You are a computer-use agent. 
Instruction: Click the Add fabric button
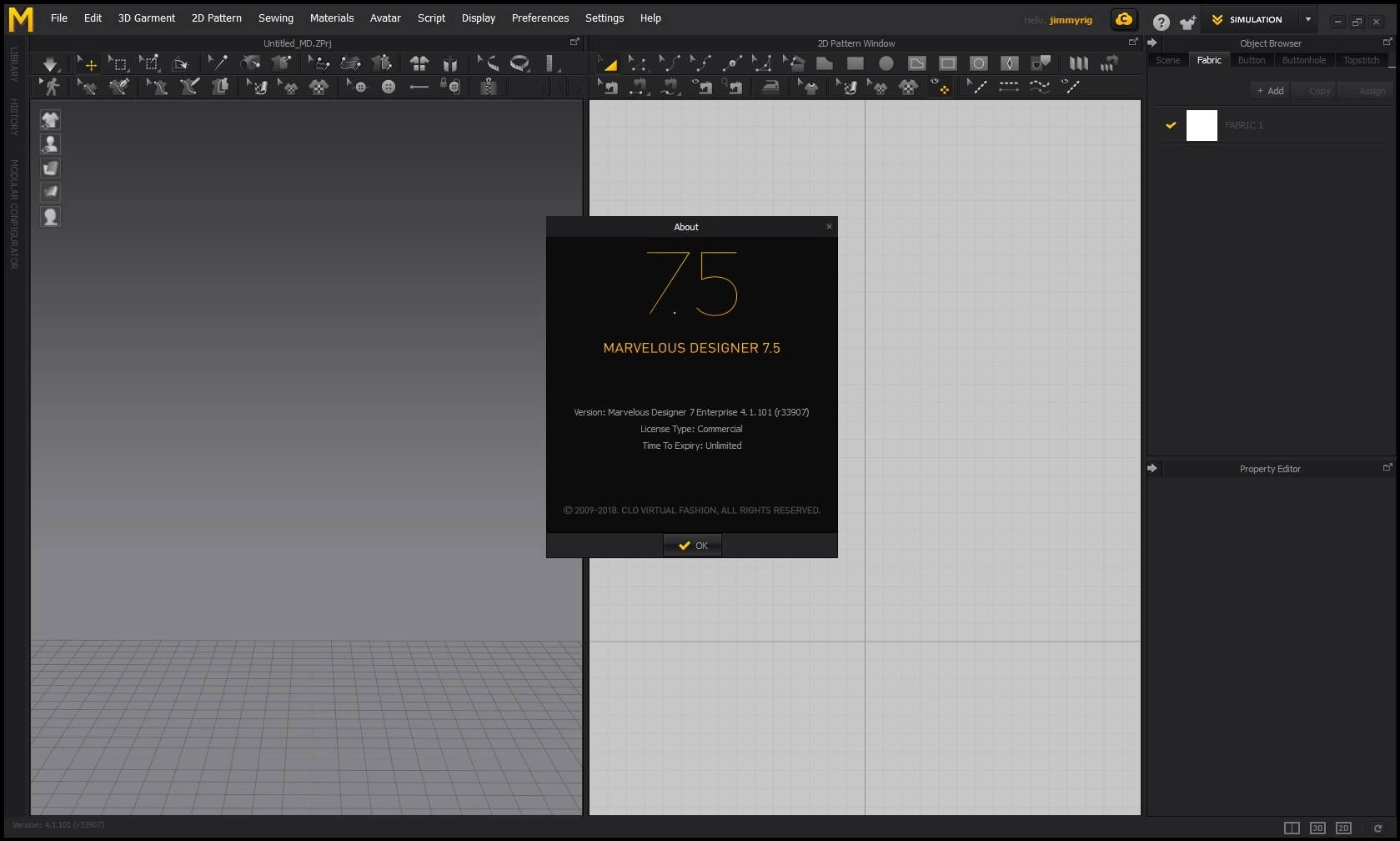click(1270, 91)
